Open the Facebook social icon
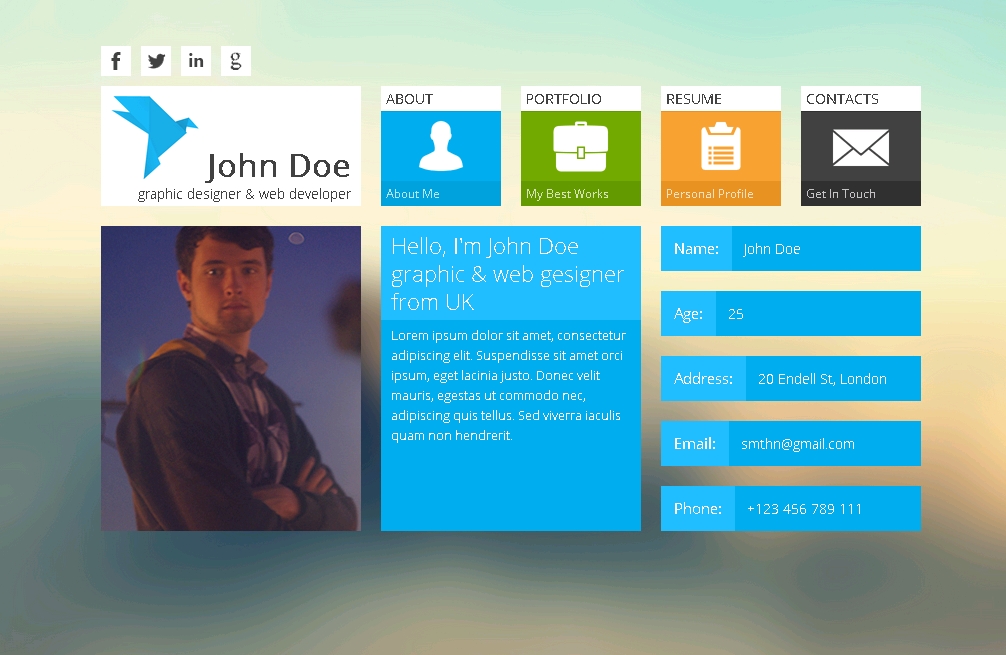Viewport: 1006px width, 655px height. point(116,61)
